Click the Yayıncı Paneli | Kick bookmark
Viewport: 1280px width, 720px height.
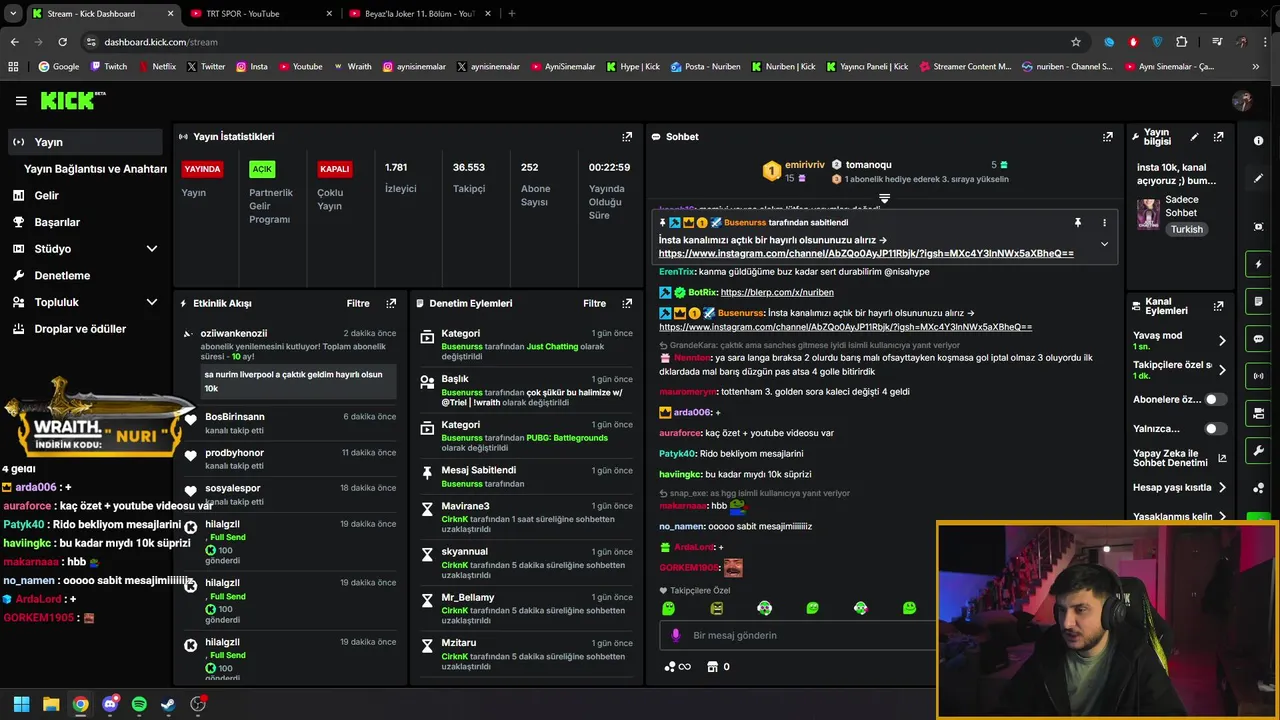click(868, 67)
